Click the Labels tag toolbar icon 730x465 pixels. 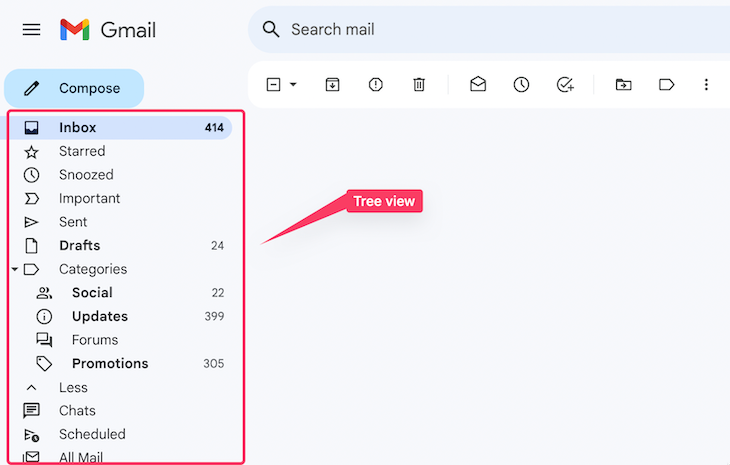click(x=666, y=85)
